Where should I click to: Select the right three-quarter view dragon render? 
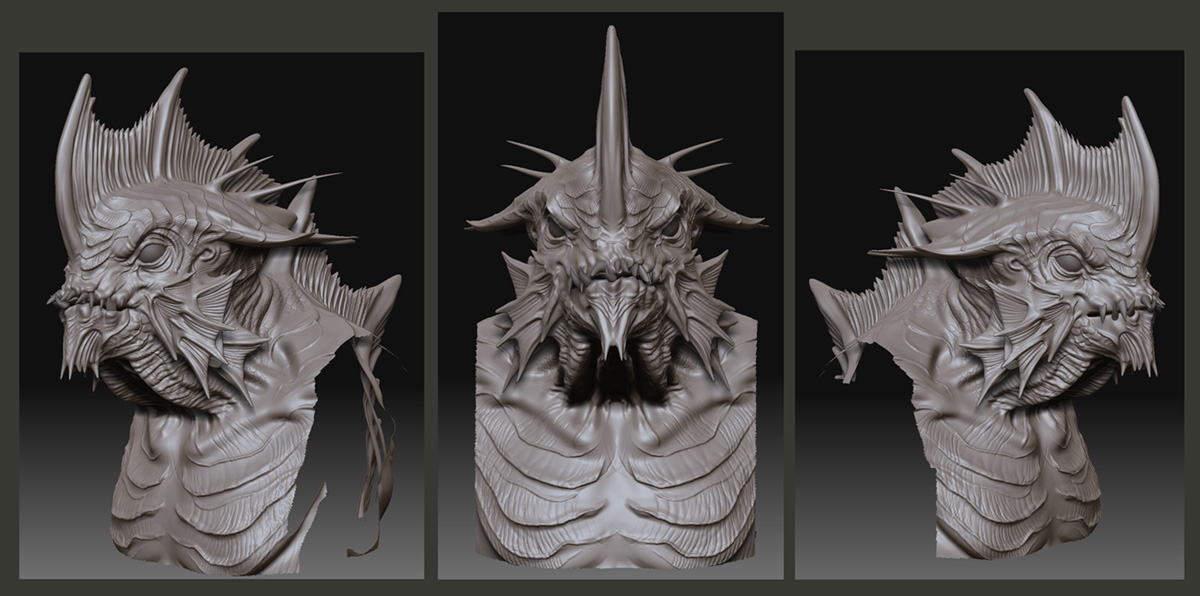pyautogui.click(x=988, y=315)
